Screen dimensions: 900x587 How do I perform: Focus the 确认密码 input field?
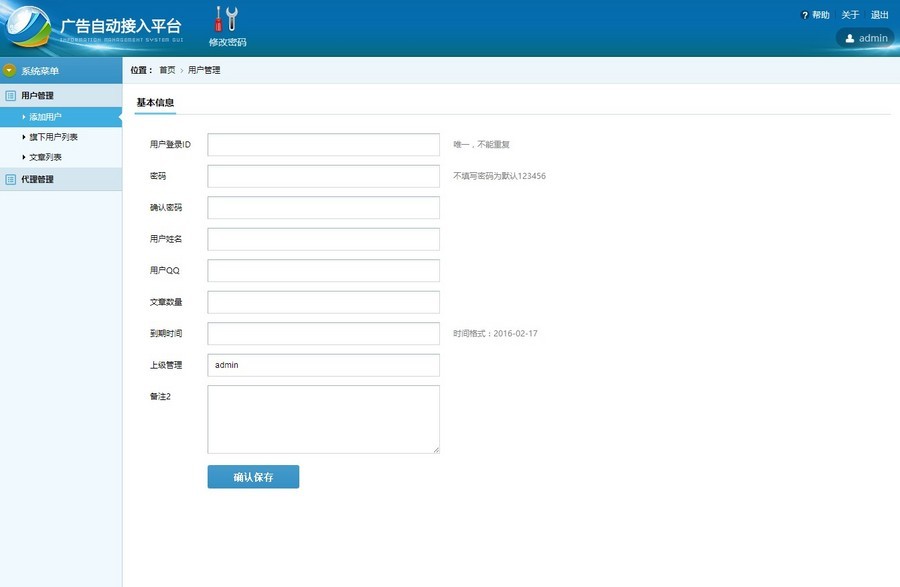pyautogui.click(x=324, y=208)
